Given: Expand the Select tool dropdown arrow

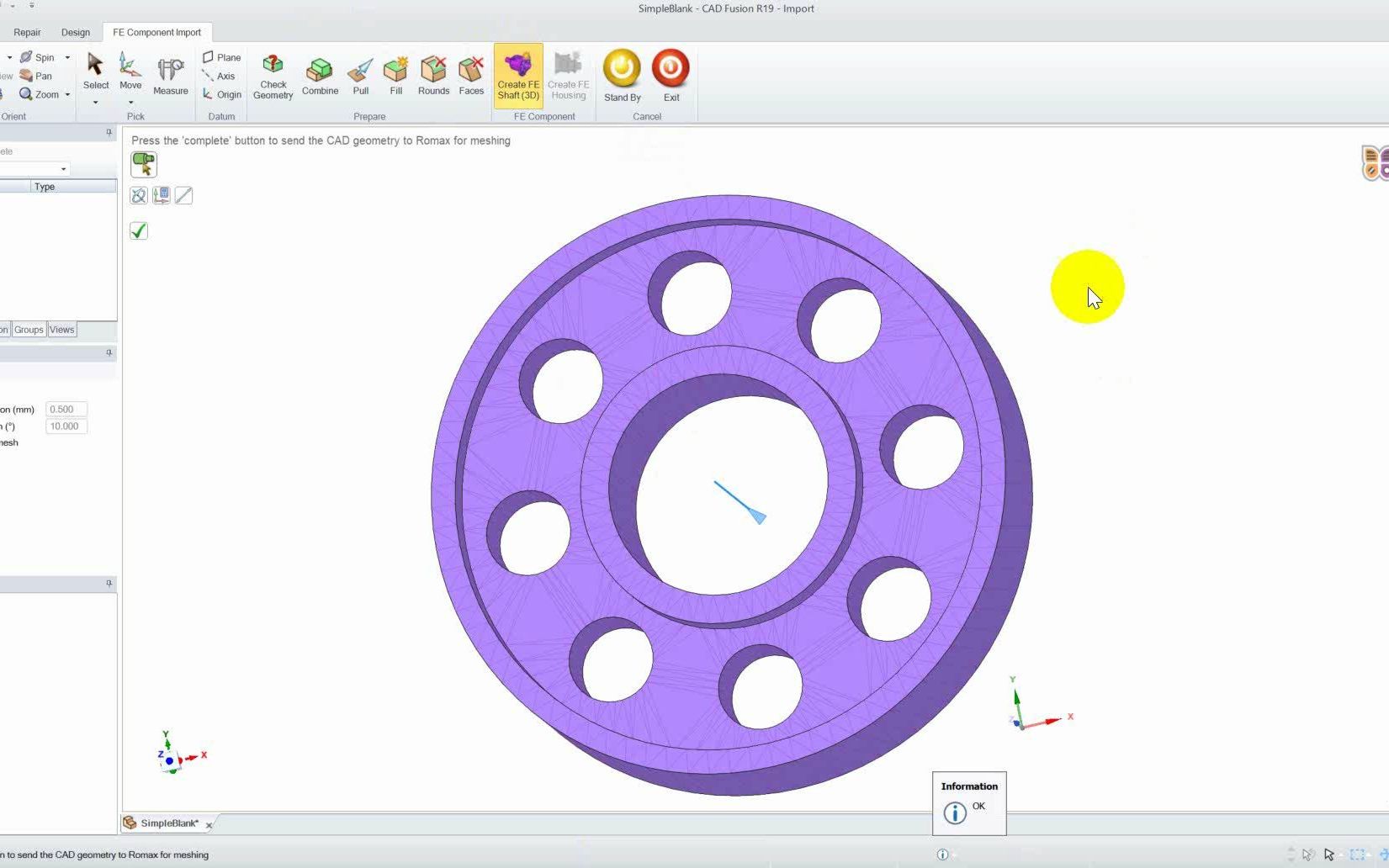Looking at the screenshot, I should click(x=95, y=103).
